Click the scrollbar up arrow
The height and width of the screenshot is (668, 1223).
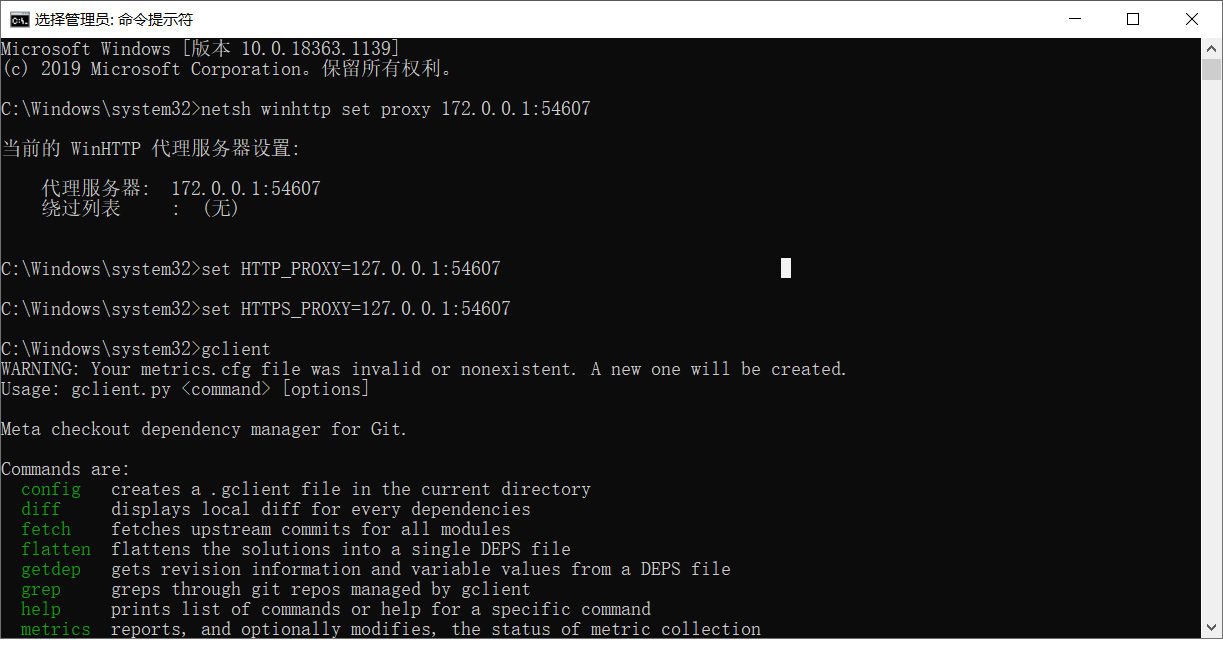1211,48
